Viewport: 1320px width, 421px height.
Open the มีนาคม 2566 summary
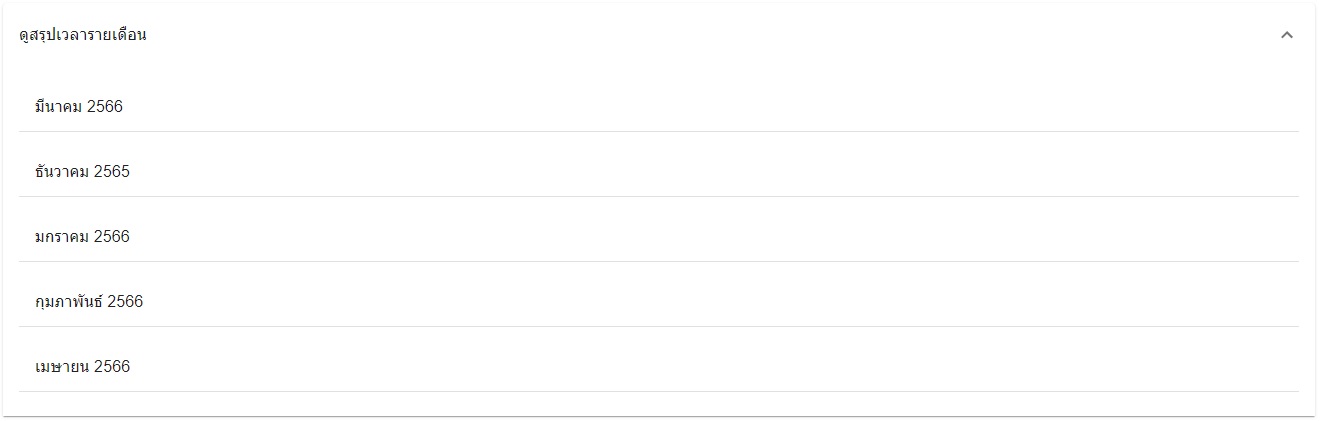(658, 106)
